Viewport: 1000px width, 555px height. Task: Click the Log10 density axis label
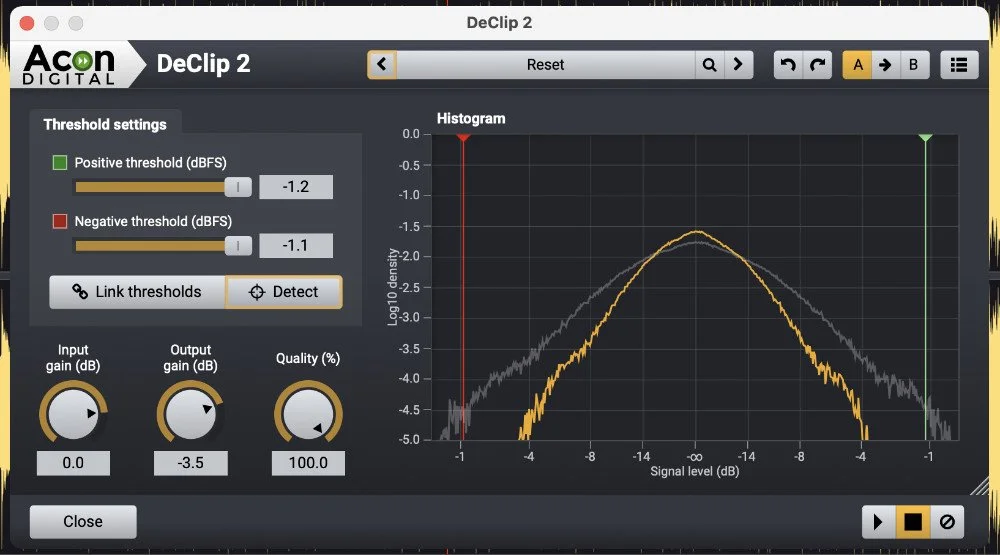point(393,287)
